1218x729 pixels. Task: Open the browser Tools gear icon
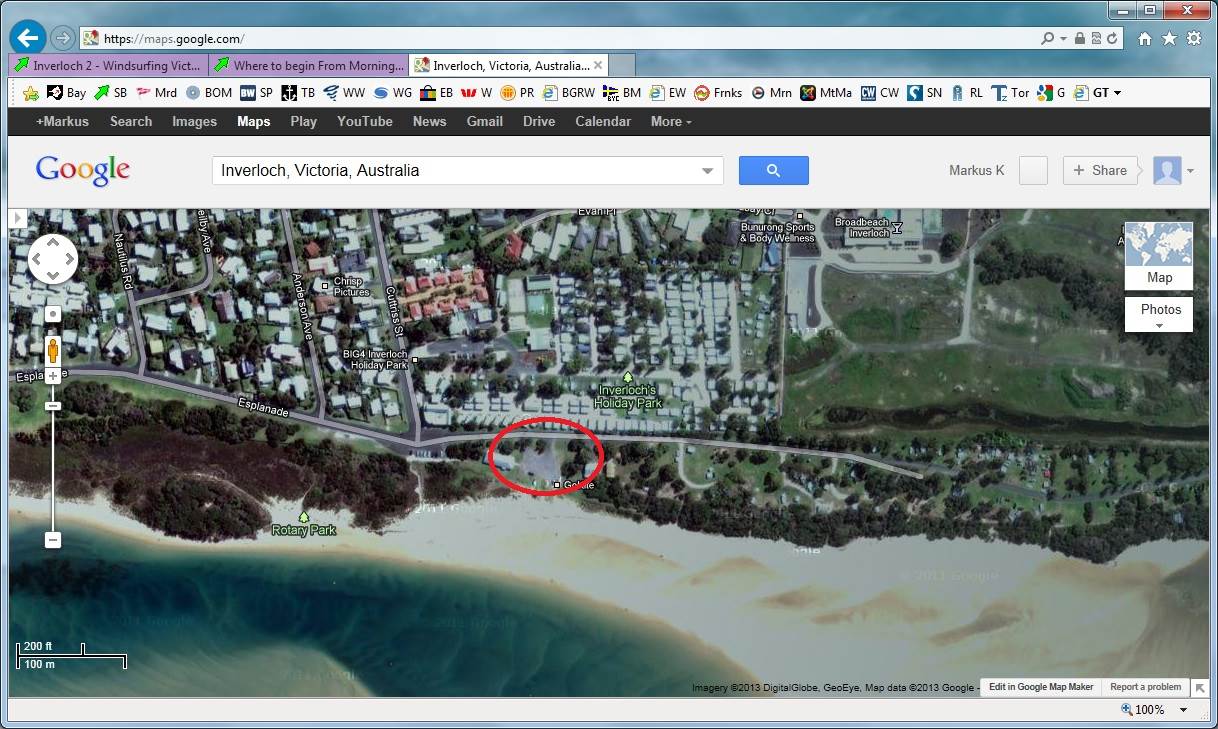(x=1194, y=38)
